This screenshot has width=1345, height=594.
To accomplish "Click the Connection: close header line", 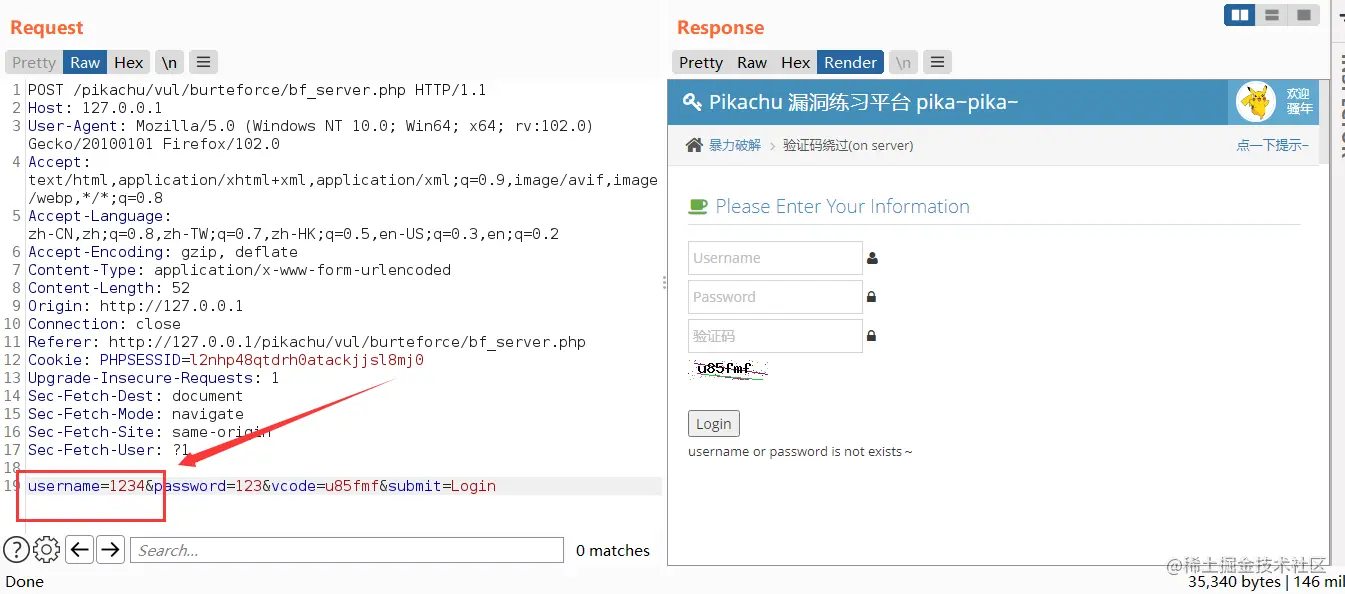I will 104,324.
